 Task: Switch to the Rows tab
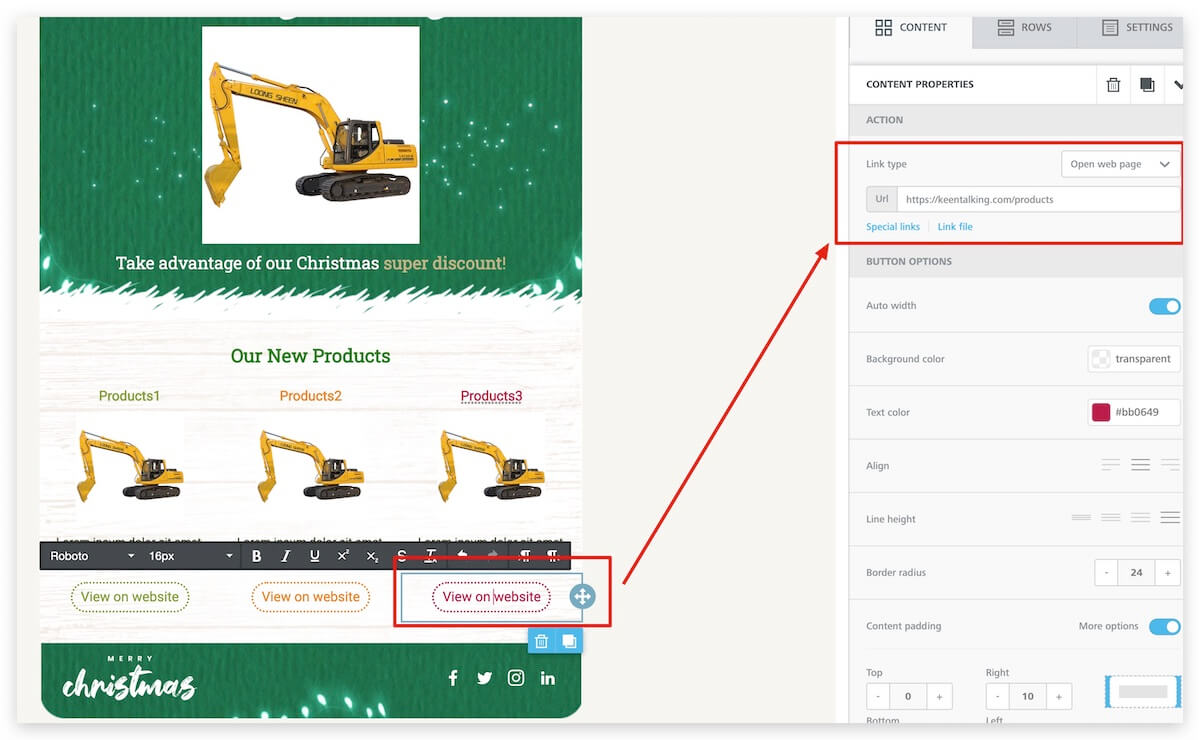1024,27
